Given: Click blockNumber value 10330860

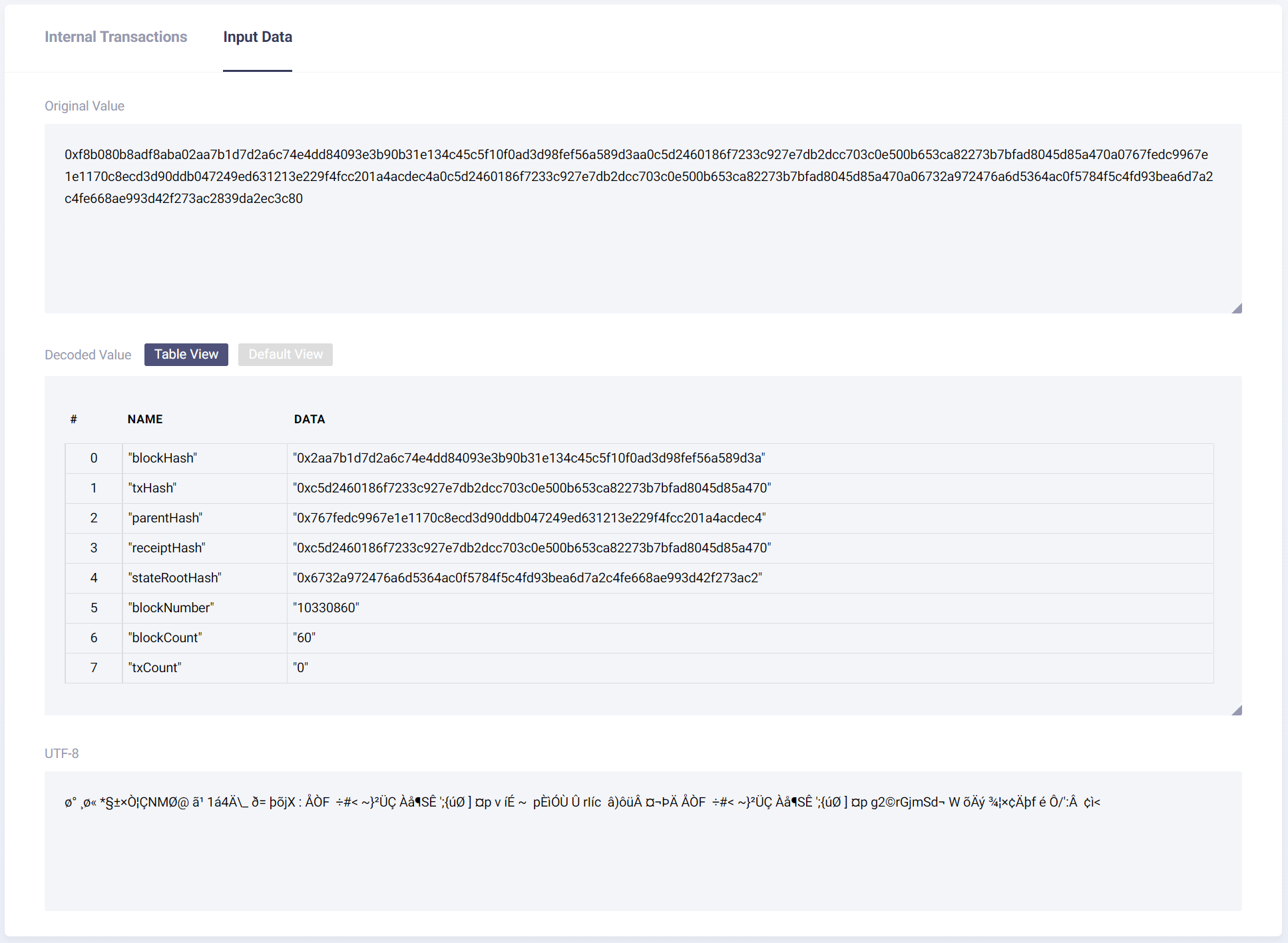Looking at the screenshot, I should [326, 608].
